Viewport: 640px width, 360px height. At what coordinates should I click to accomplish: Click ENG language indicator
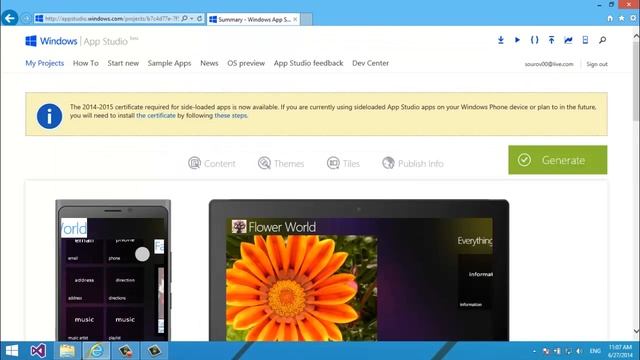click(x=595, y=351)
